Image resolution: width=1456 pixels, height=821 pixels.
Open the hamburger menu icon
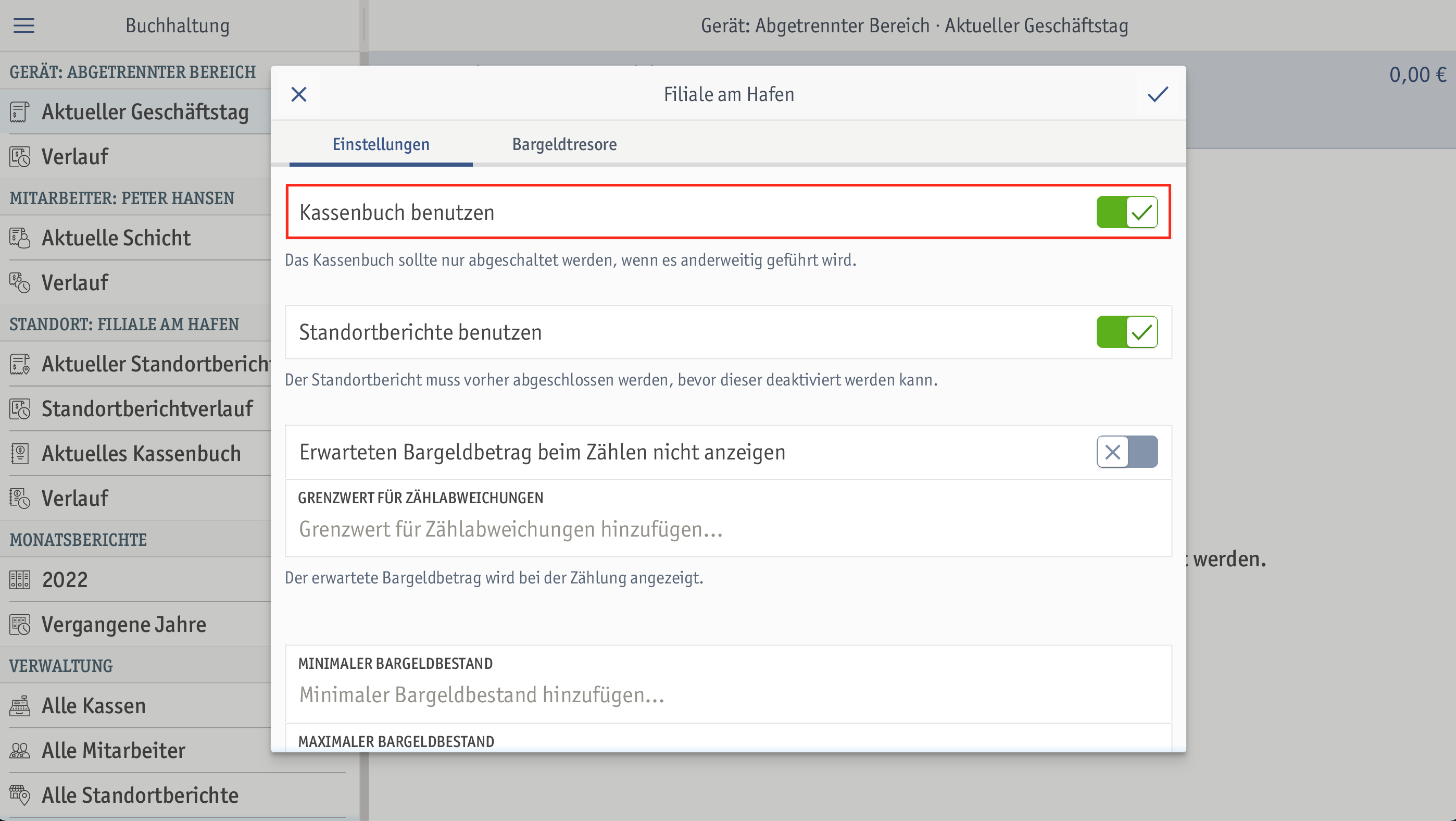coord(24,26)
